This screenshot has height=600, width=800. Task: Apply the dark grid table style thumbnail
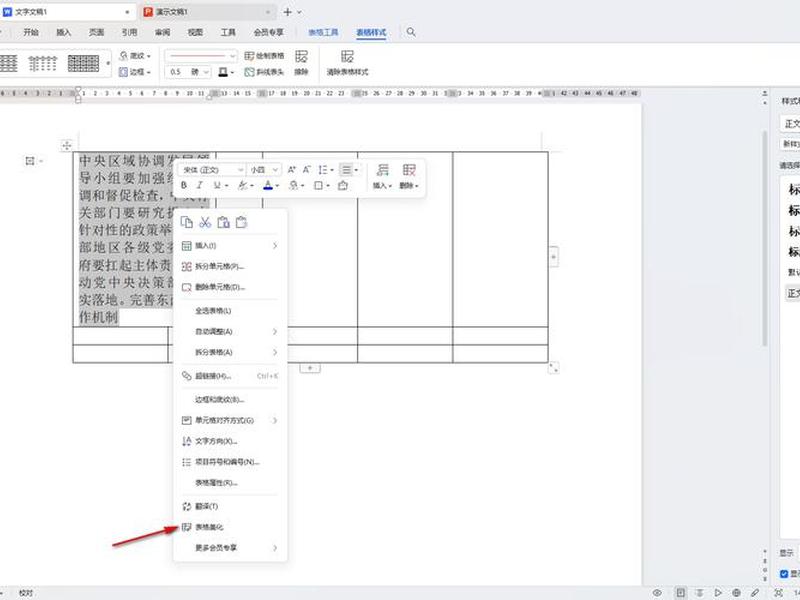click(84, 63)
